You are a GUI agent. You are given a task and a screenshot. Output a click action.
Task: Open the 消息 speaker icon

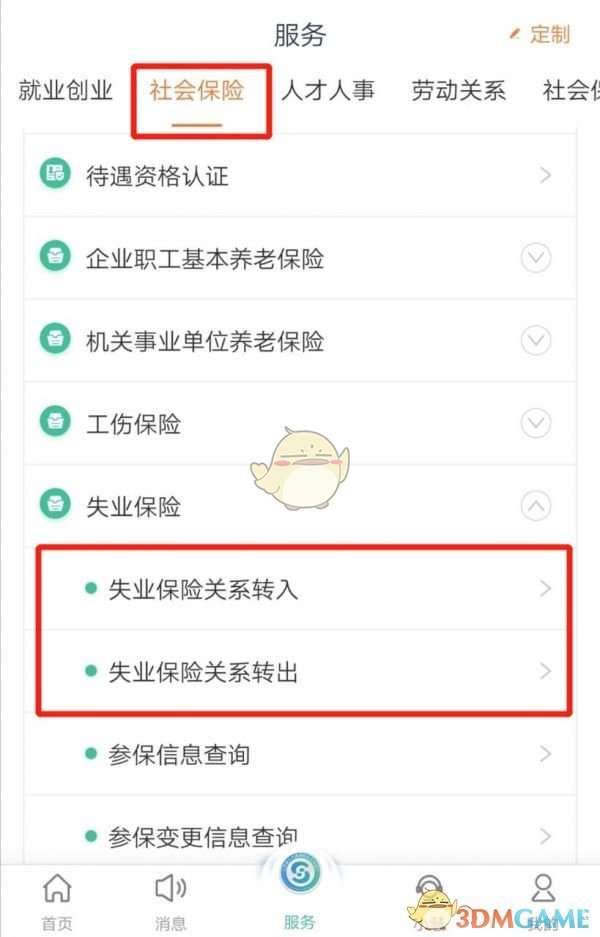click(170, 888)
